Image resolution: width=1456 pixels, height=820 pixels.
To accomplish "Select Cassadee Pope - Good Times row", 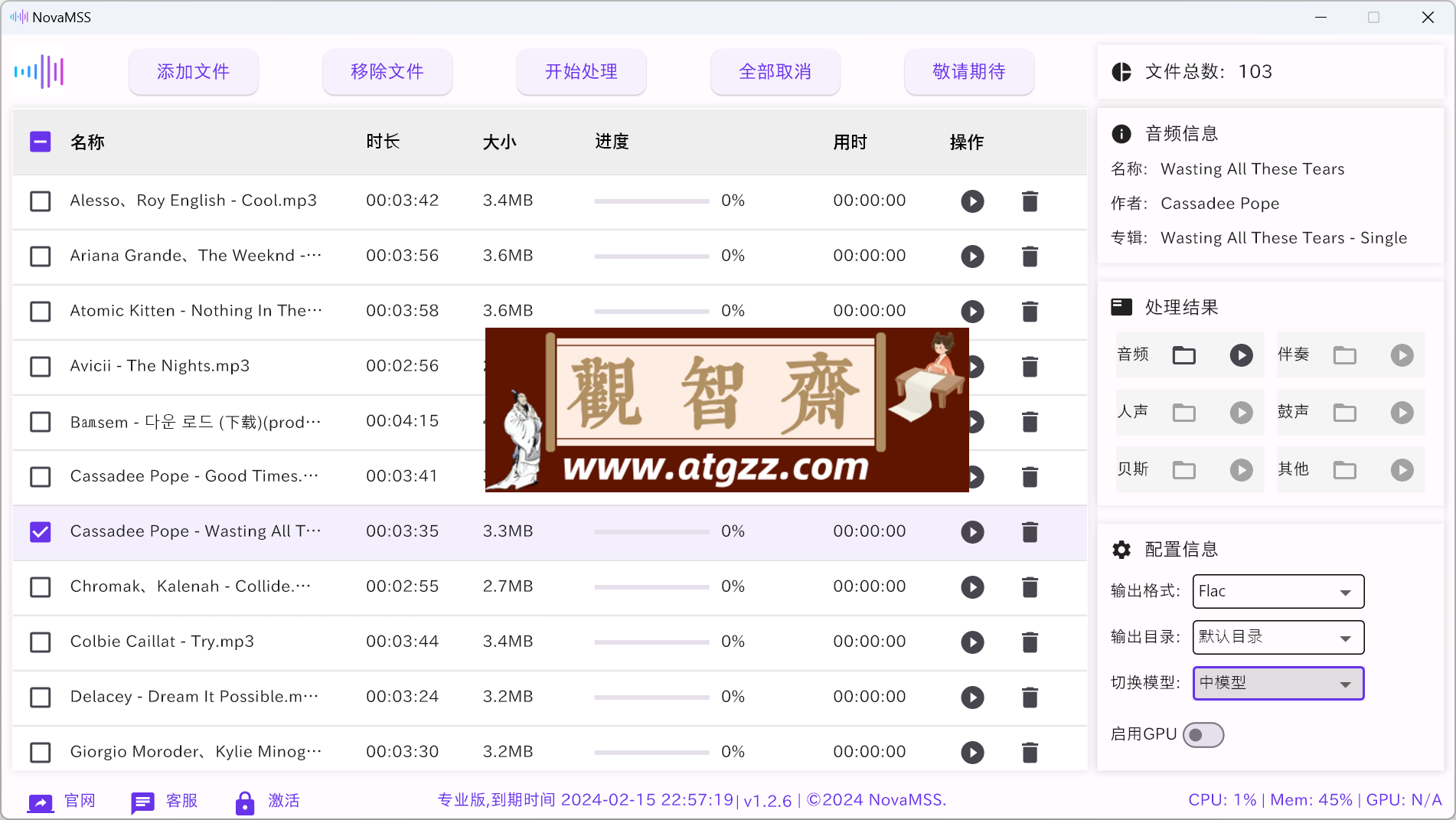I will point(550,477).
